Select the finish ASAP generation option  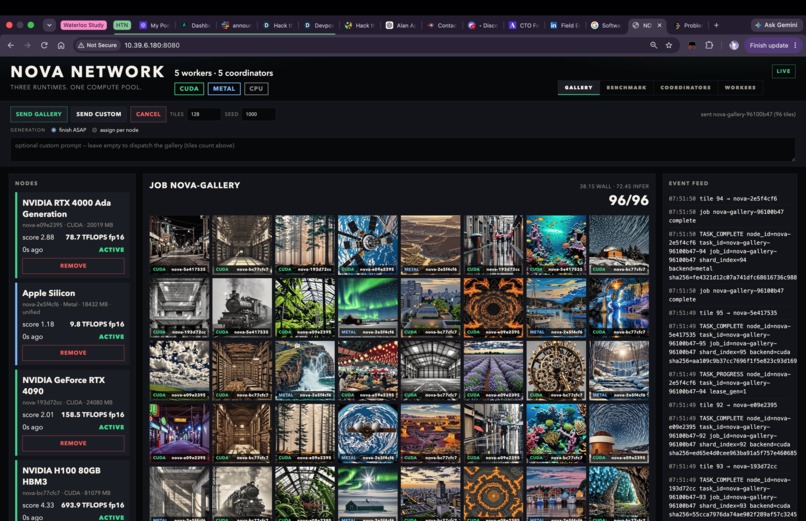point(69,130)
